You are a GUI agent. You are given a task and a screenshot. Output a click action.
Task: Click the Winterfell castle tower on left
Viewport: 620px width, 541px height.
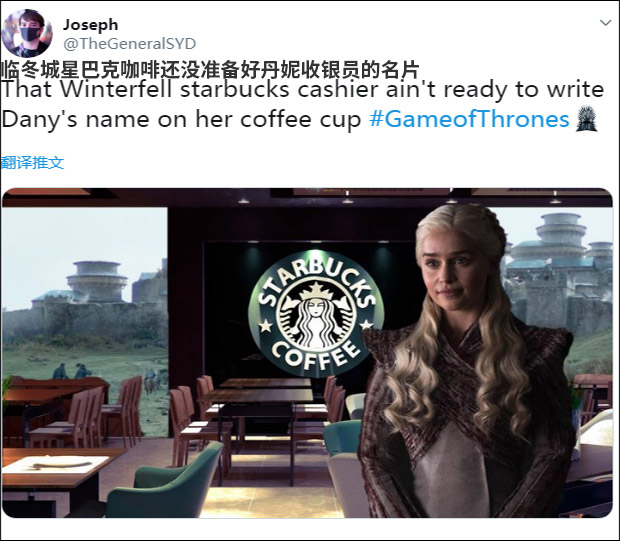point(97,280)
